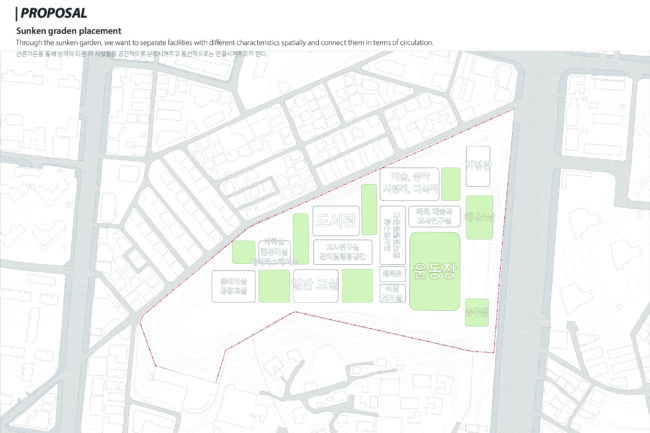This screenshot has height=433, width=650.
Task: Click the green 농구장 block at bottom right
Action: click(477, 312)
